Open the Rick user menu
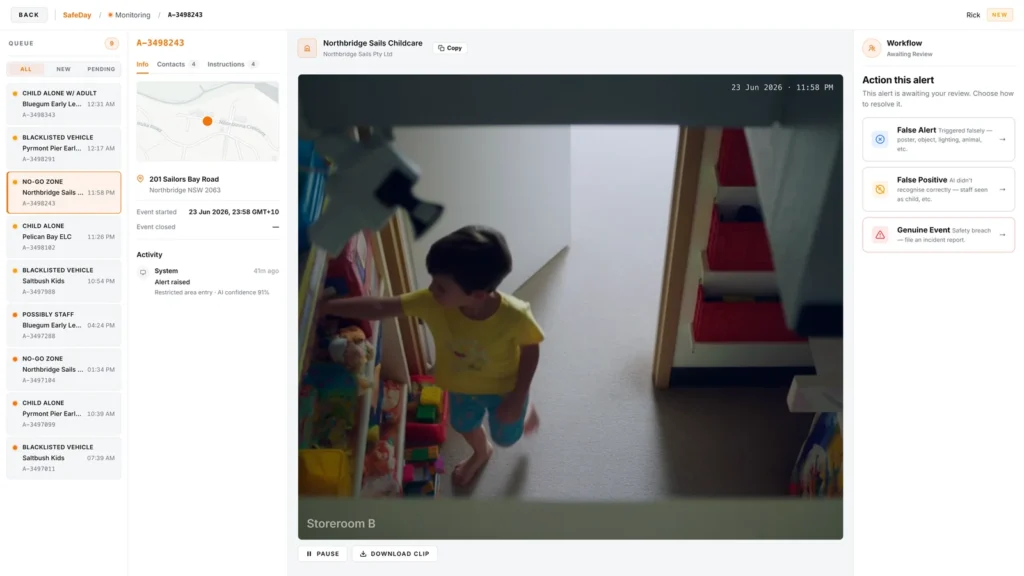Image resolution: width=1024 pixels, height=576 pixels. point(973,15)
